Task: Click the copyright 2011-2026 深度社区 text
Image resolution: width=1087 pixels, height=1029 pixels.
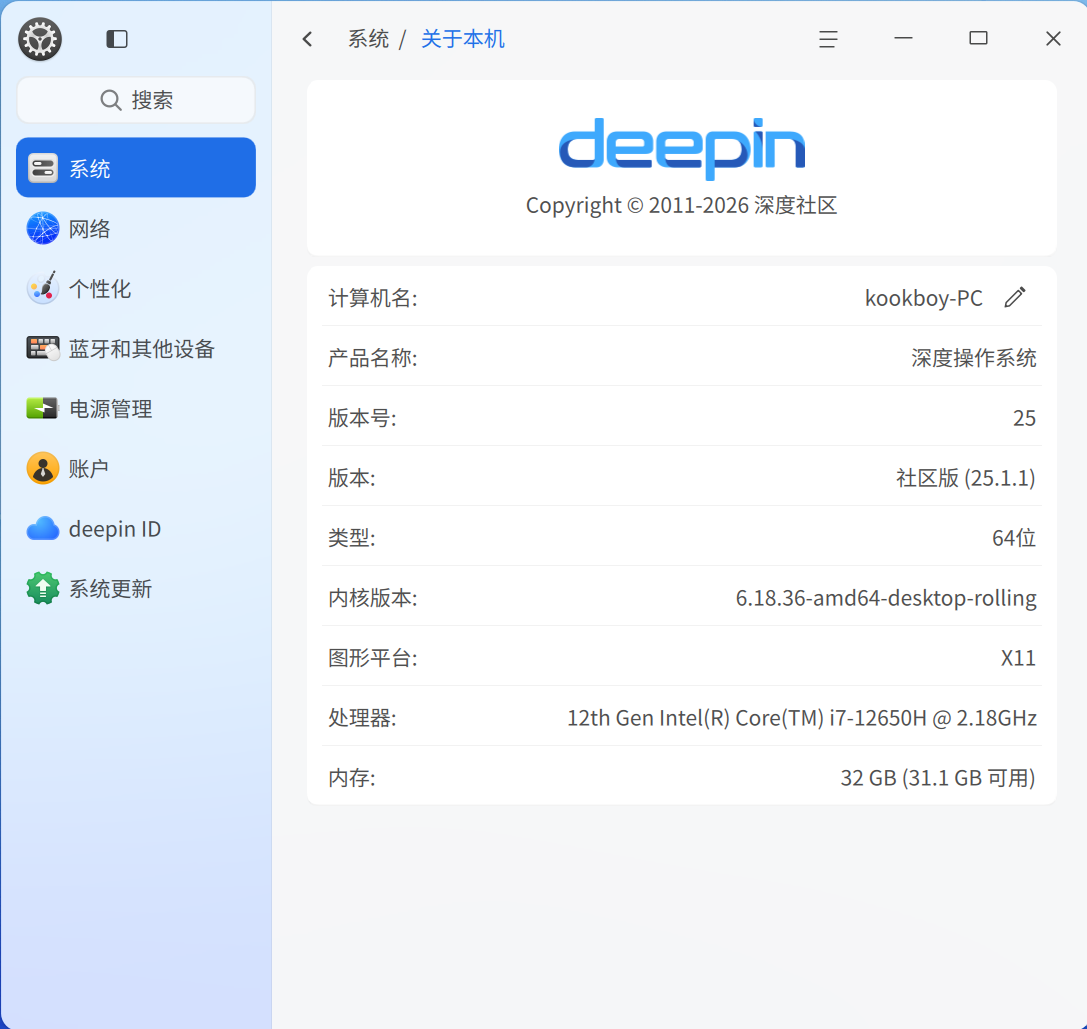Action: pos(681,205)
